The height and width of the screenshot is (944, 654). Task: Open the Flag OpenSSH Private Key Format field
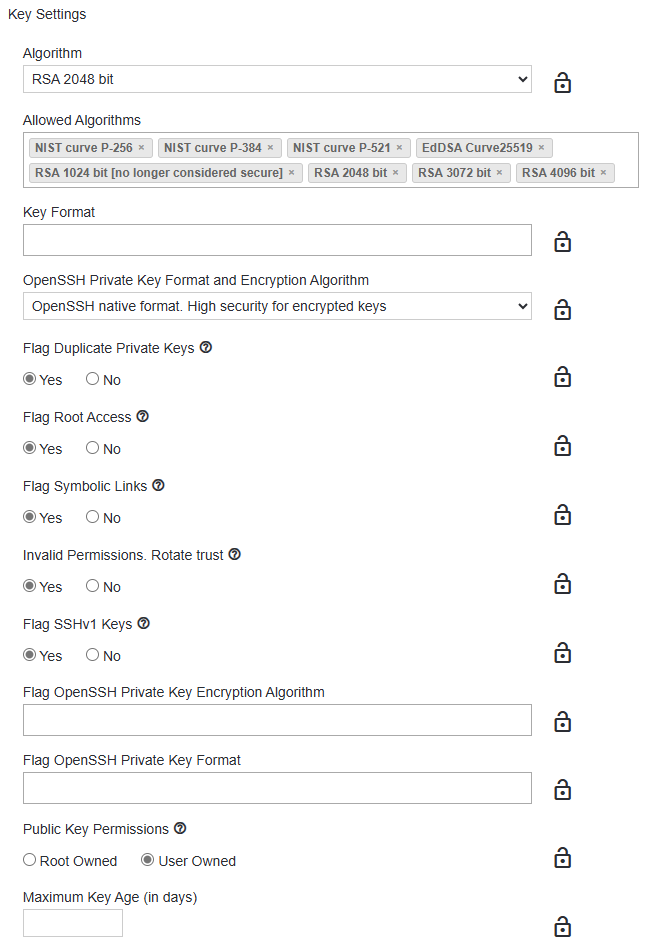(x=277, y=788)
